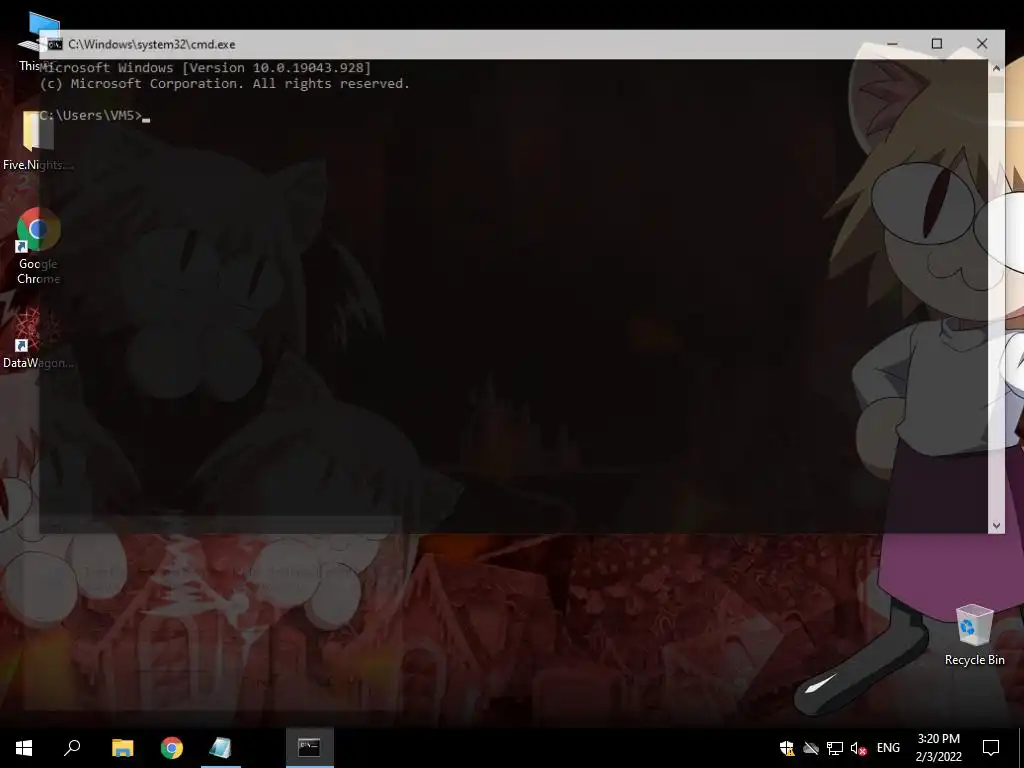
Task: Click the C:\Windows\system32\cmd.exe title text
Action: click(x=152, y=44)
